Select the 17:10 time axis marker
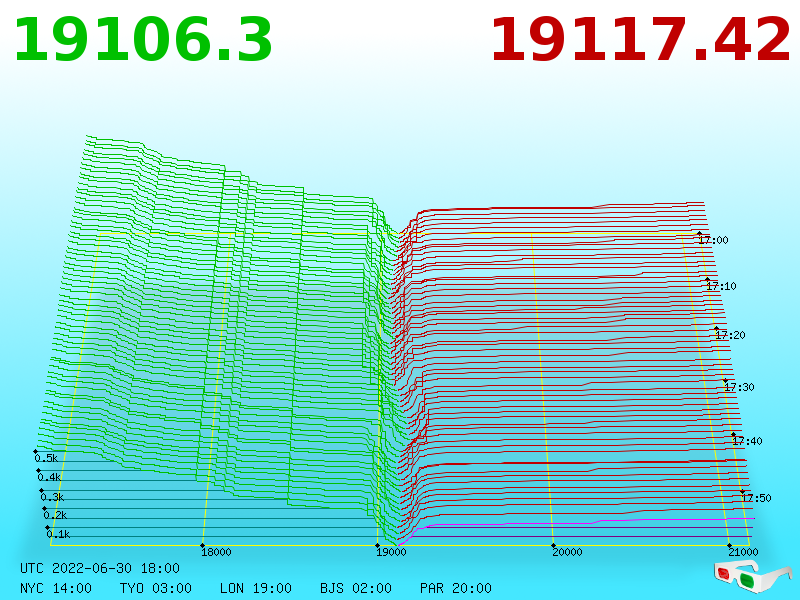Screen dimensions: 800x600 721,286
